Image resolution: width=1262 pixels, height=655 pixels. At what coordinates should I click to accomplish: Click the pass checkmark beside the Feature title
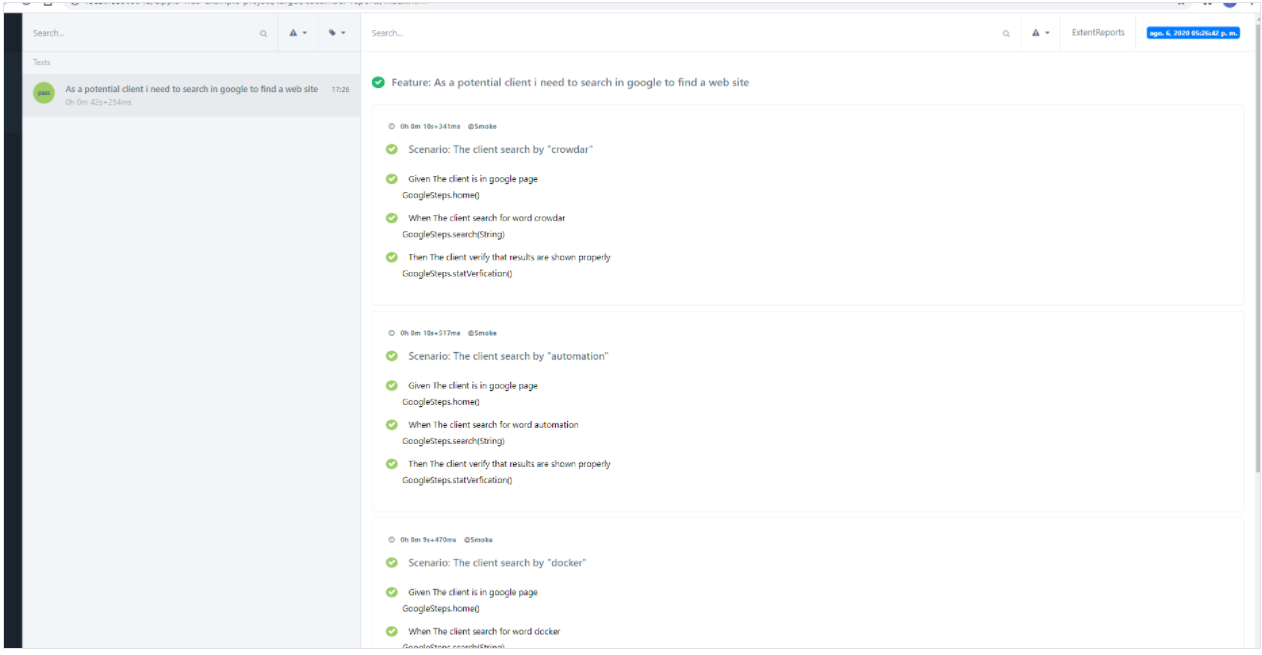pos(378,82)
